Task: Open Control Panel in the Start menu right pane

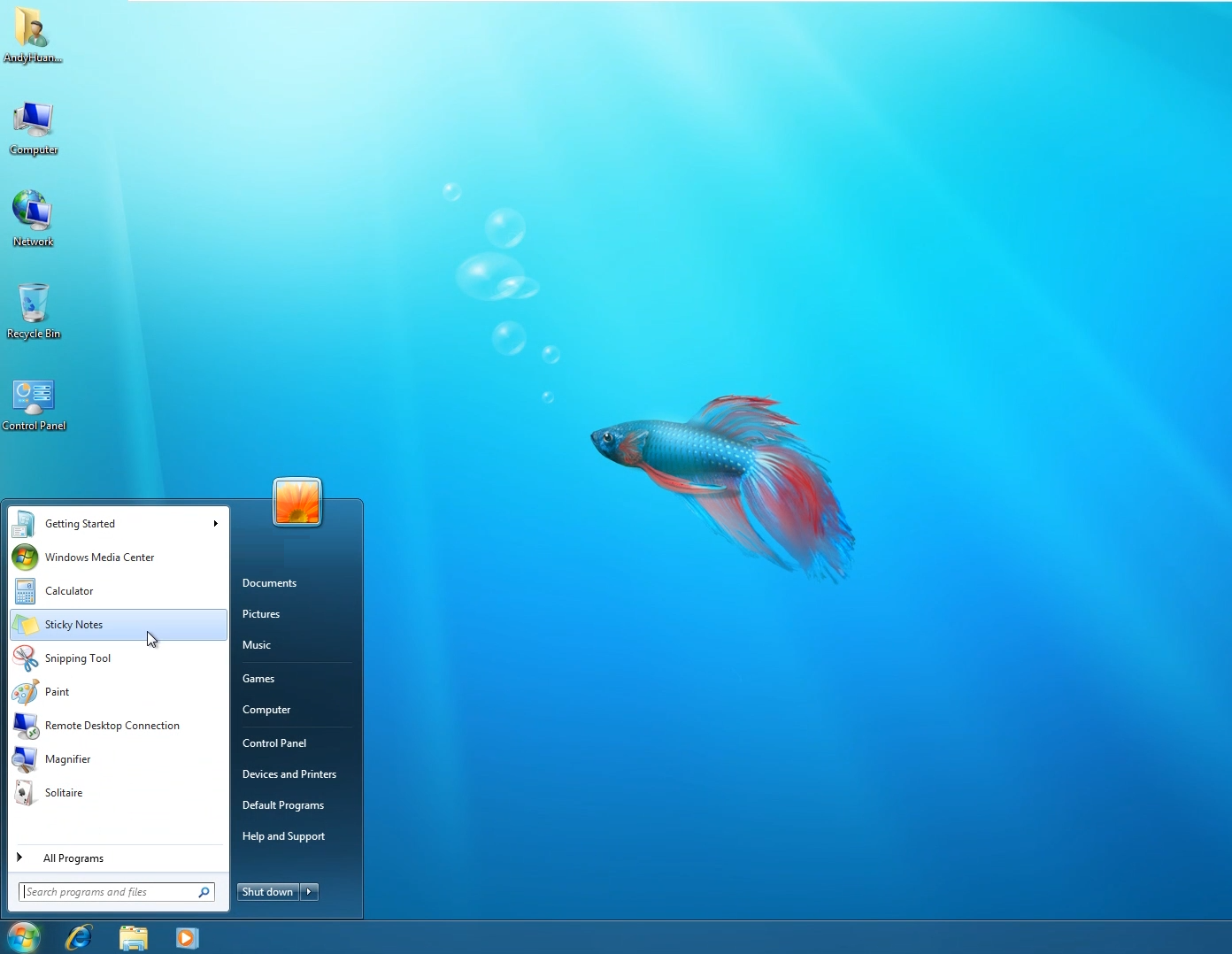Action: point(274,743)
